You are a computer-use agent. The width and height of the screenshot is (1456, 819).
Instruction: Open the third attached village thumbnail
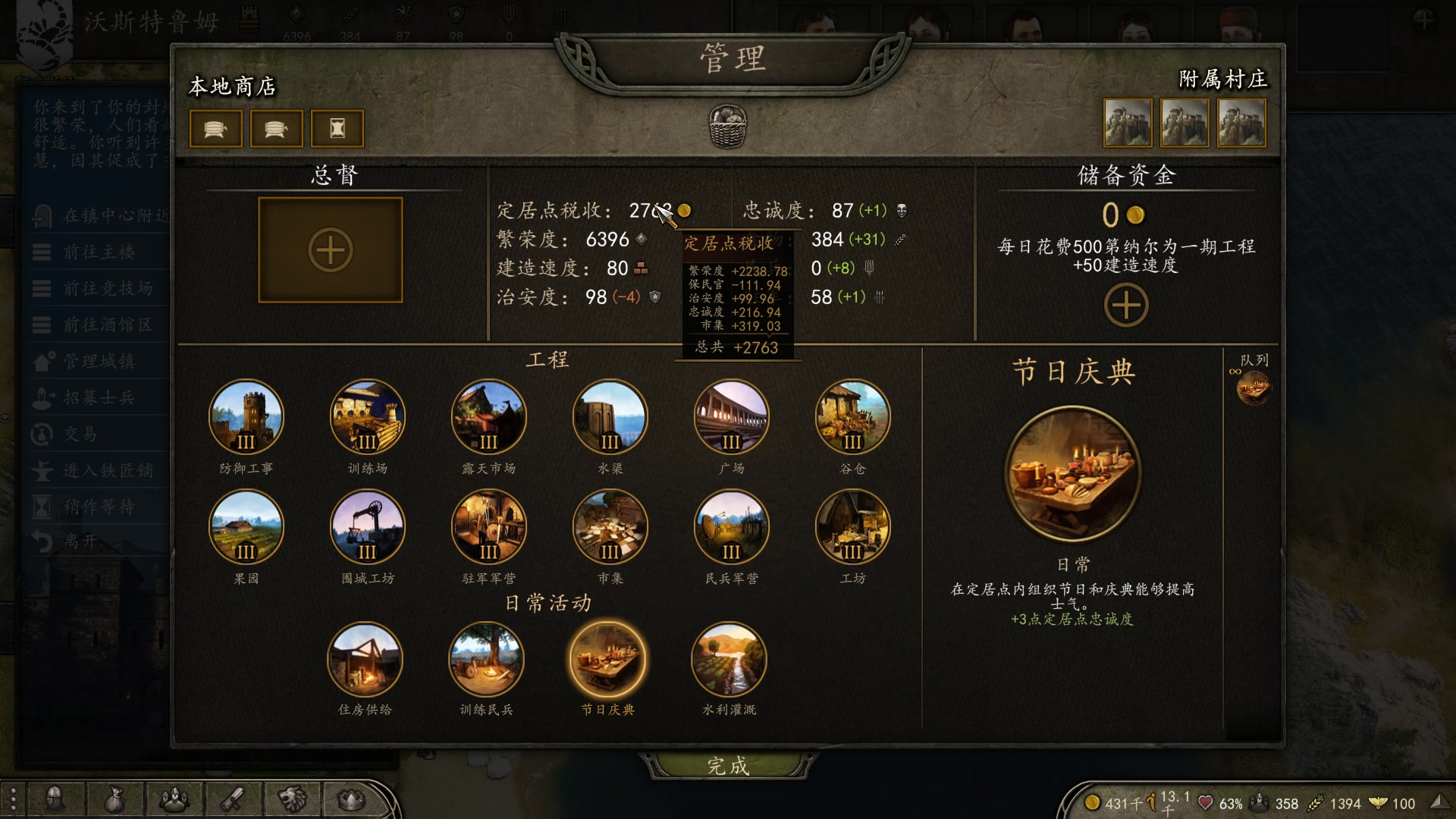coord(1241,123)
